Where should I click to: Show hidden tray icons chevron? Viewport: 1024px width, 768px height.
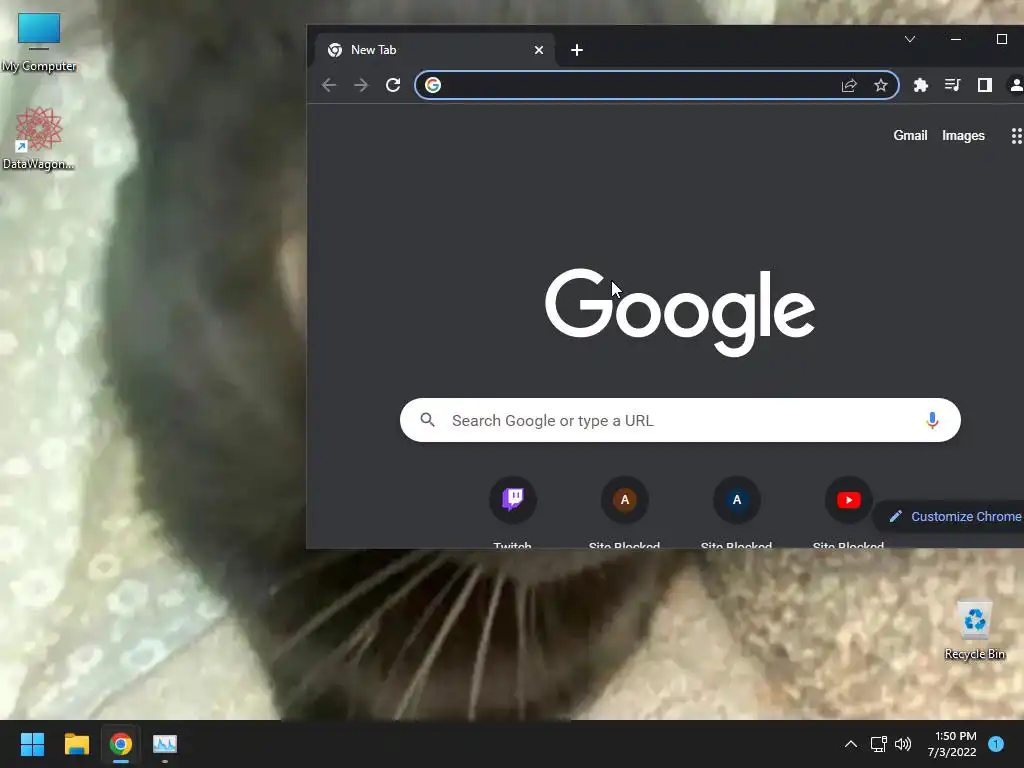(851, 744)
